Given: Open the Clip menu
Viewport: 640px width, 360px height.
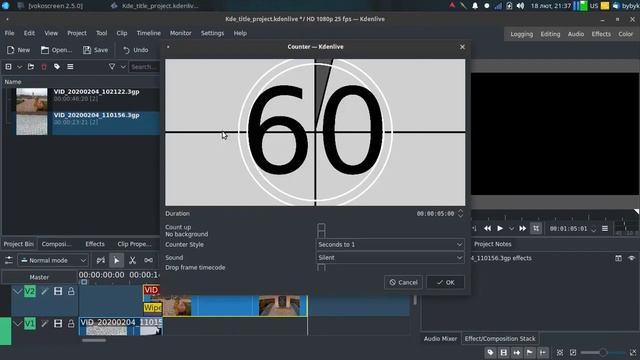Looking at the screenshot, I should 122,33.
